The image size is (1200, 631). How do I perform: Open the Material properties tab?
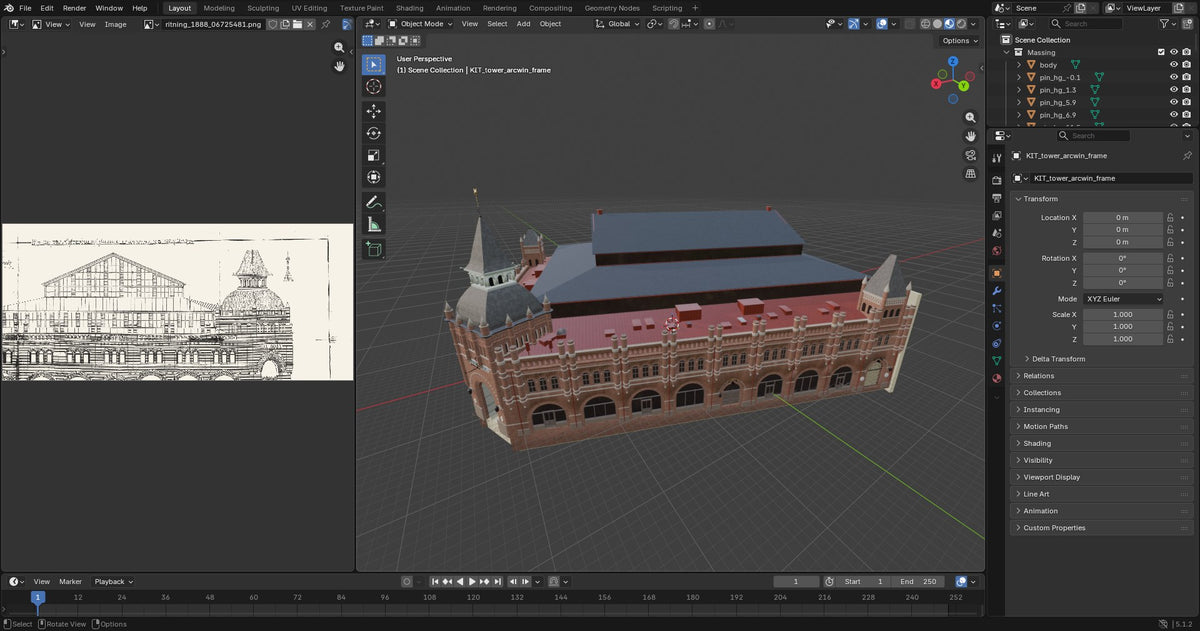tap(996, 378)
